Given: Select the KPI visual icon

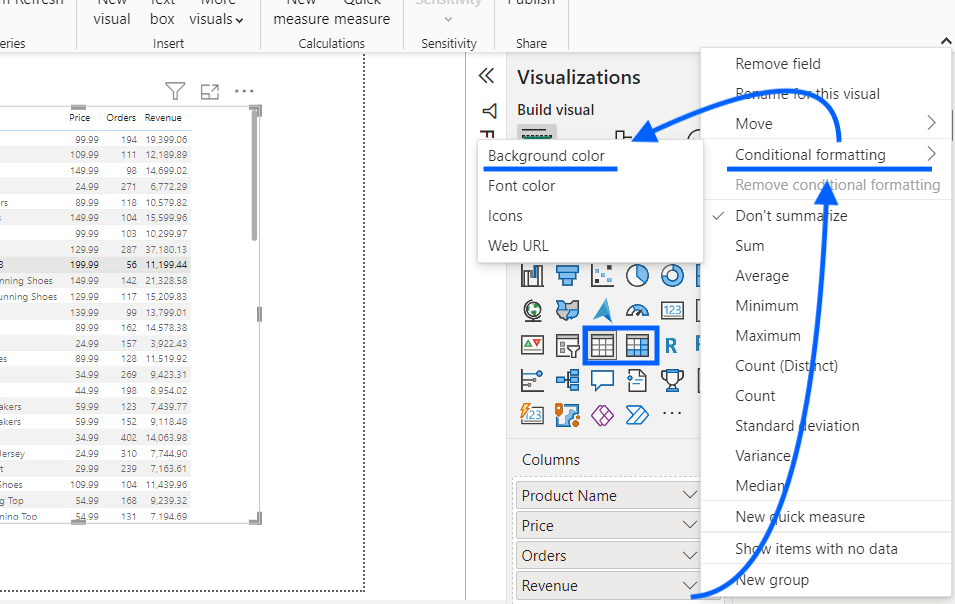Looking at the screenshot, I should tap(532, 346).
